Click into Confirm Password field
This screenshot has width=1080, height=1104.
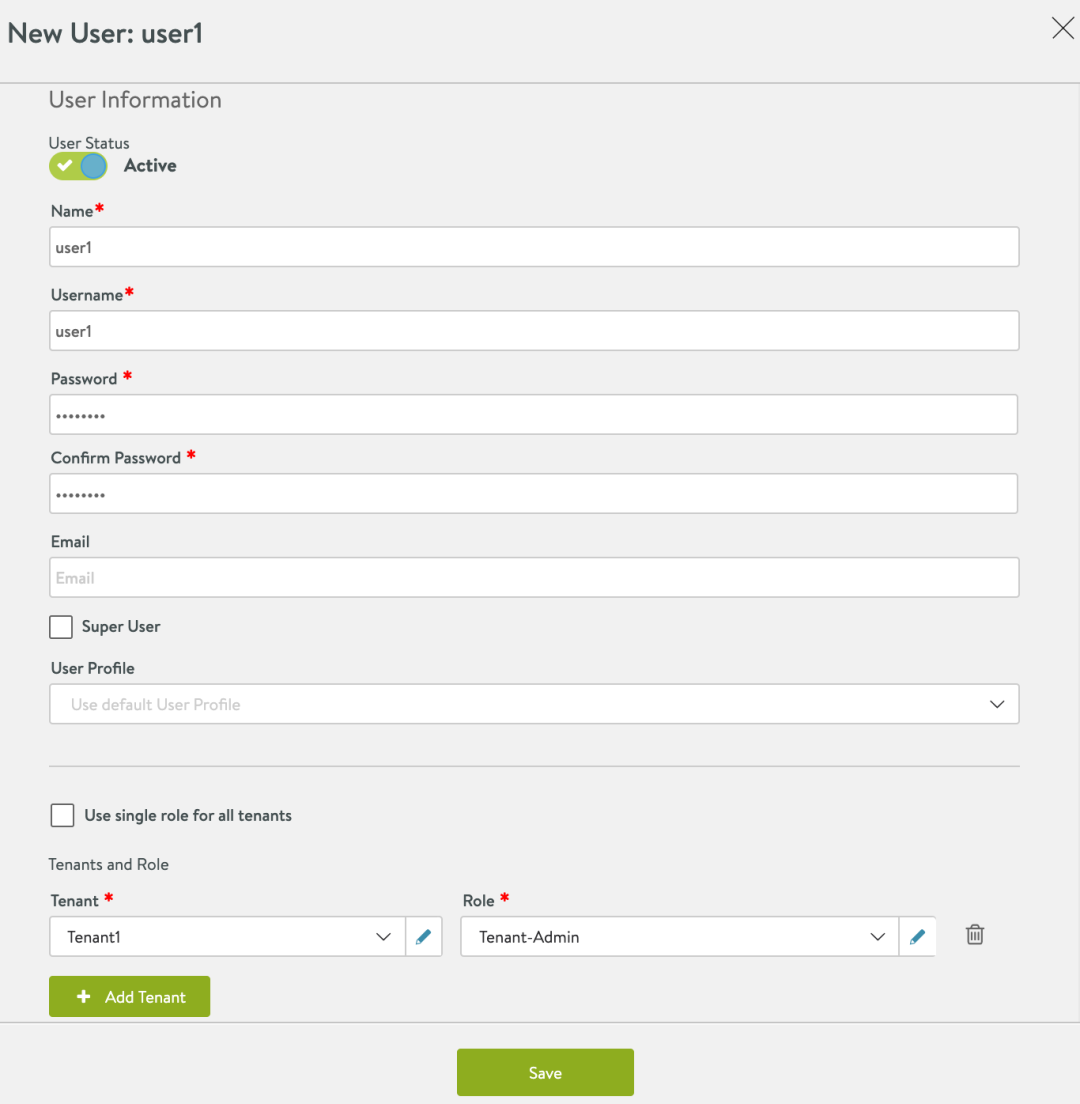click(x=534, y=493)
